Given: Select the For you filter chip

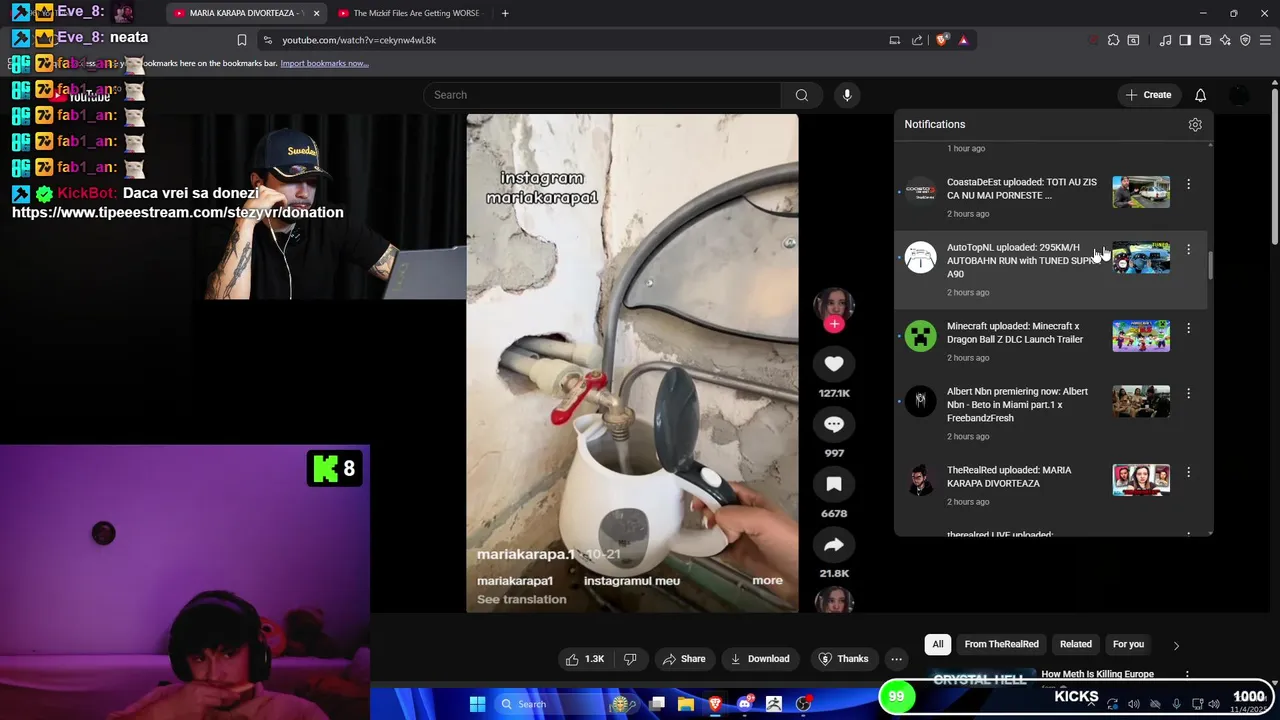Looking at the screenshot, I should tap(1128, 644).
